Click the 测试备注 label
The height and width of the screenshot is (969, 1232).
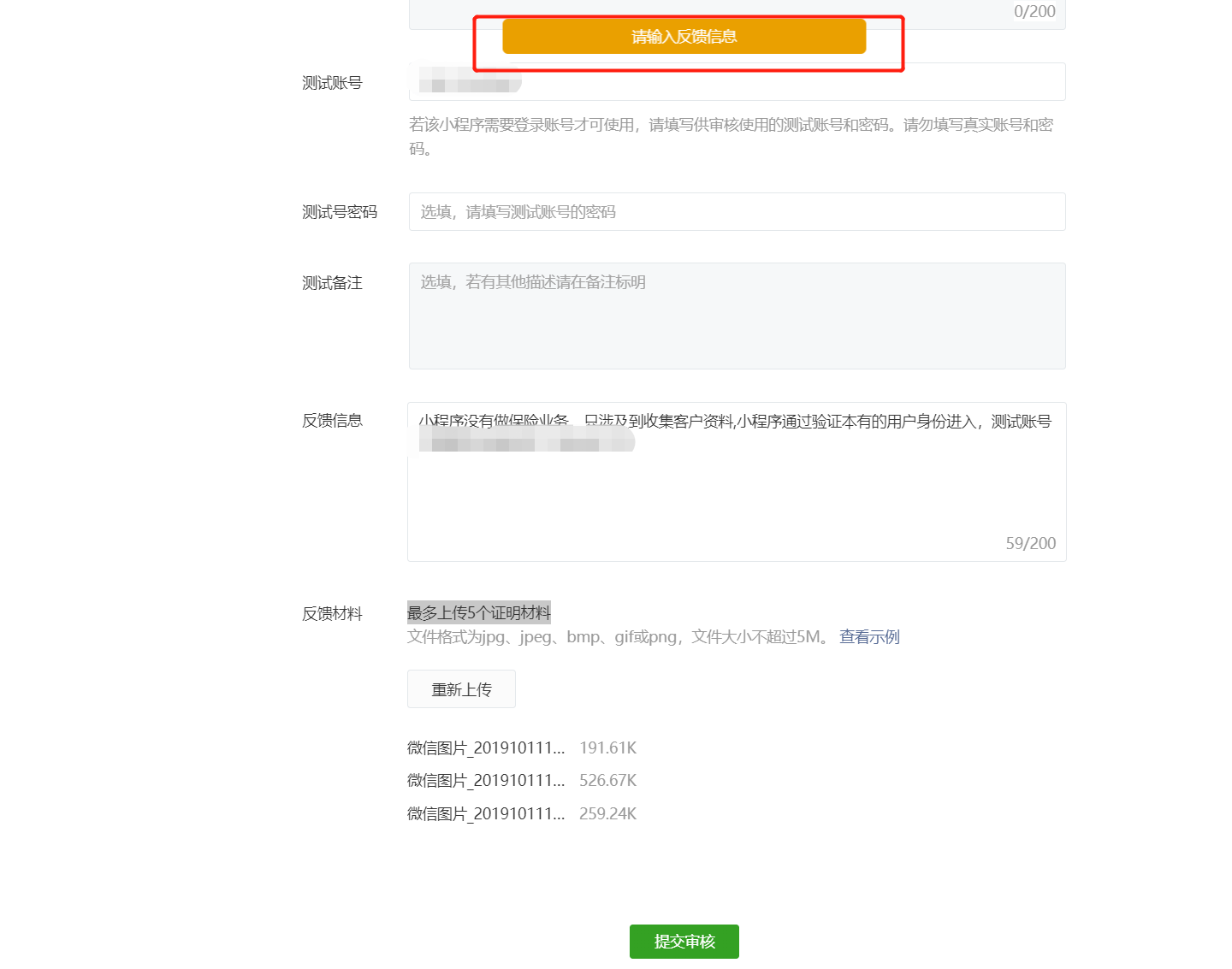coord(332,282)
